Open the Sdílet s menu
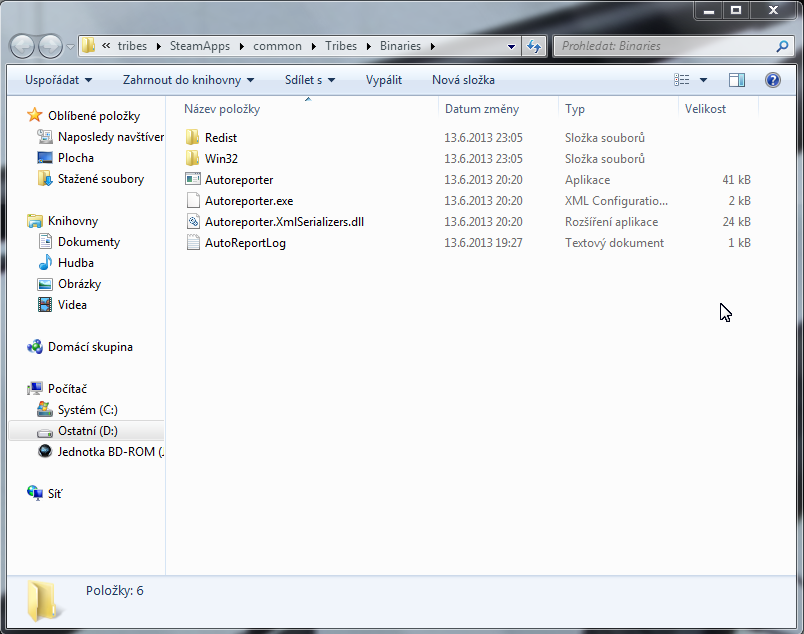 [x=310, y=80]
